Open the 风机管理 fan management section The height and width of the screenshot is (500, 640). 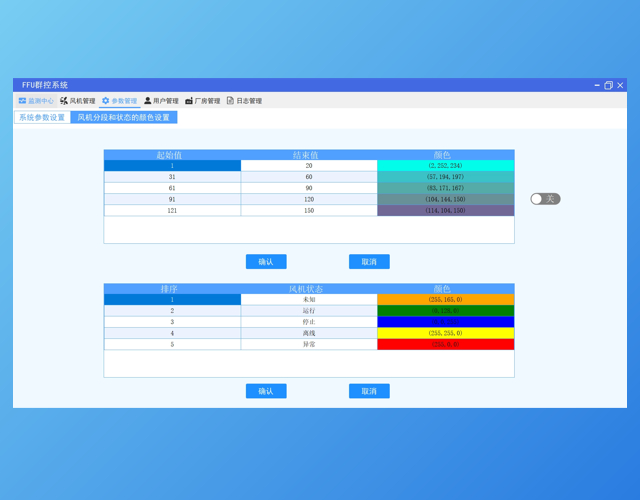click(x=78, y=101)
